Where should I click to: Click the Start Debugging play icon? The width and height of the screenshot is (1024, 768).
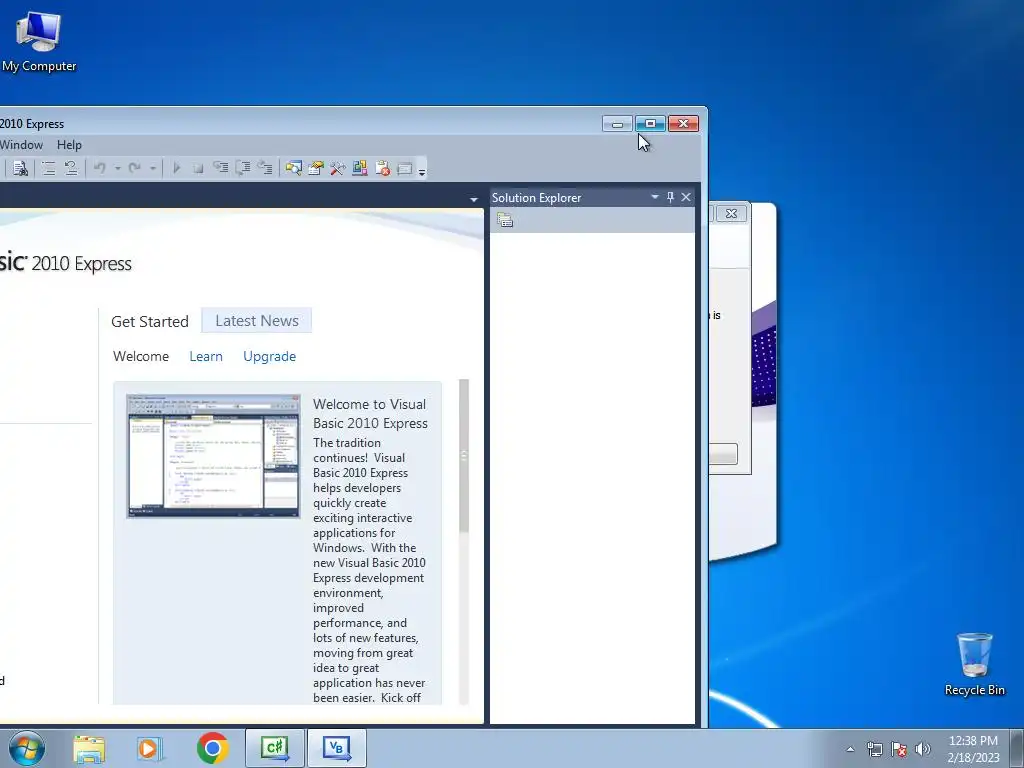176,168
